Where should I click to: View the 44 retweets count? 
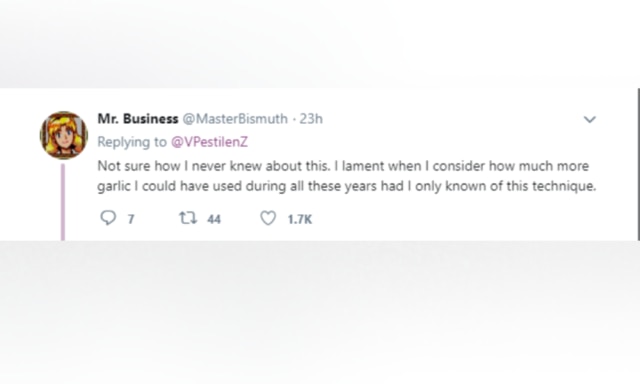coord(214,220)
